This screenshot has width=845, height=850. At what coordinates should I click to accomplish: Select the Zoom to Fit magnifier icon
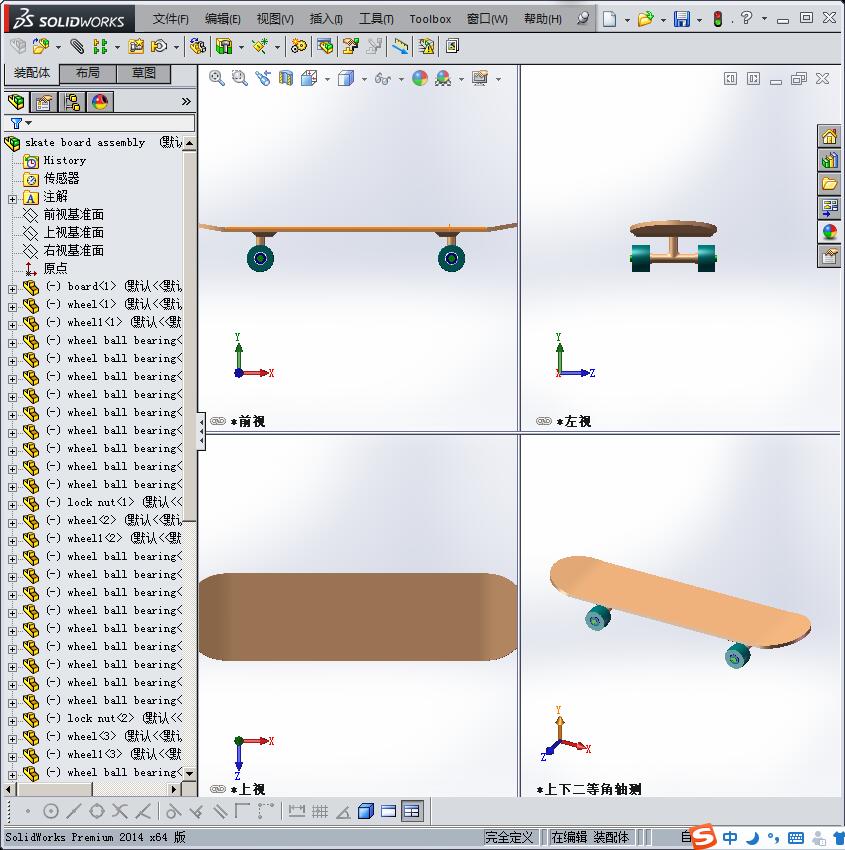[x=217, y=79]
